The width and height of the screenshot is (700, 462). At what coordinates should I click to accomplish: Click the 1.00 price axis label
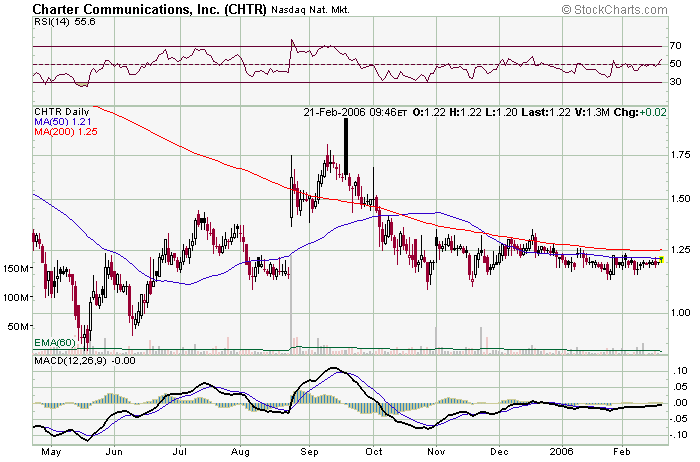click(681, 313)
